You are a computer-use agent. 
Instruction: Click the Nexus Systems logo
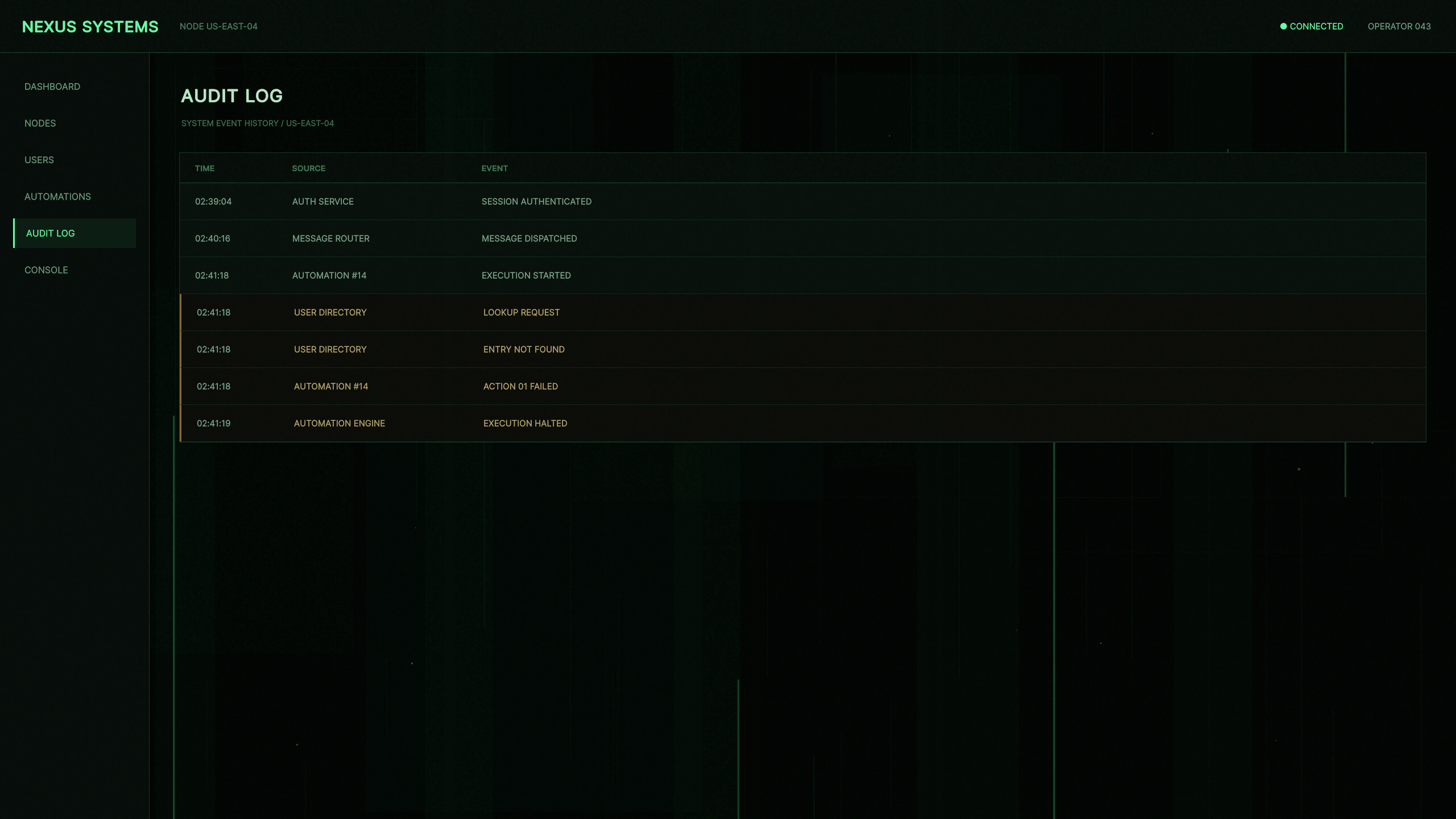click(90, 27)
